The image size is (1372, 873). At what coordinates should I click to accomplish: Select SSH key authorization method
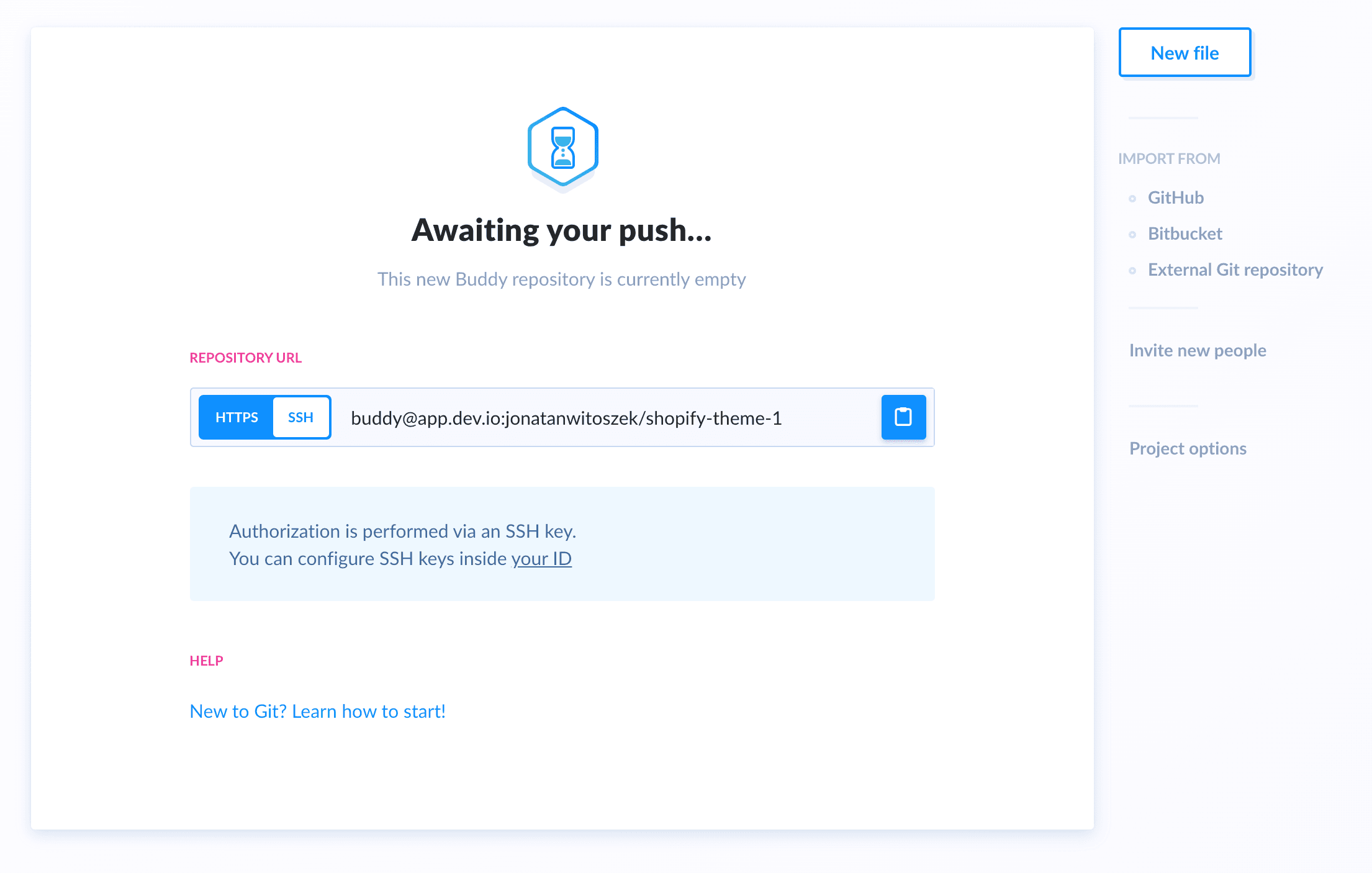(x=301, y=417)
